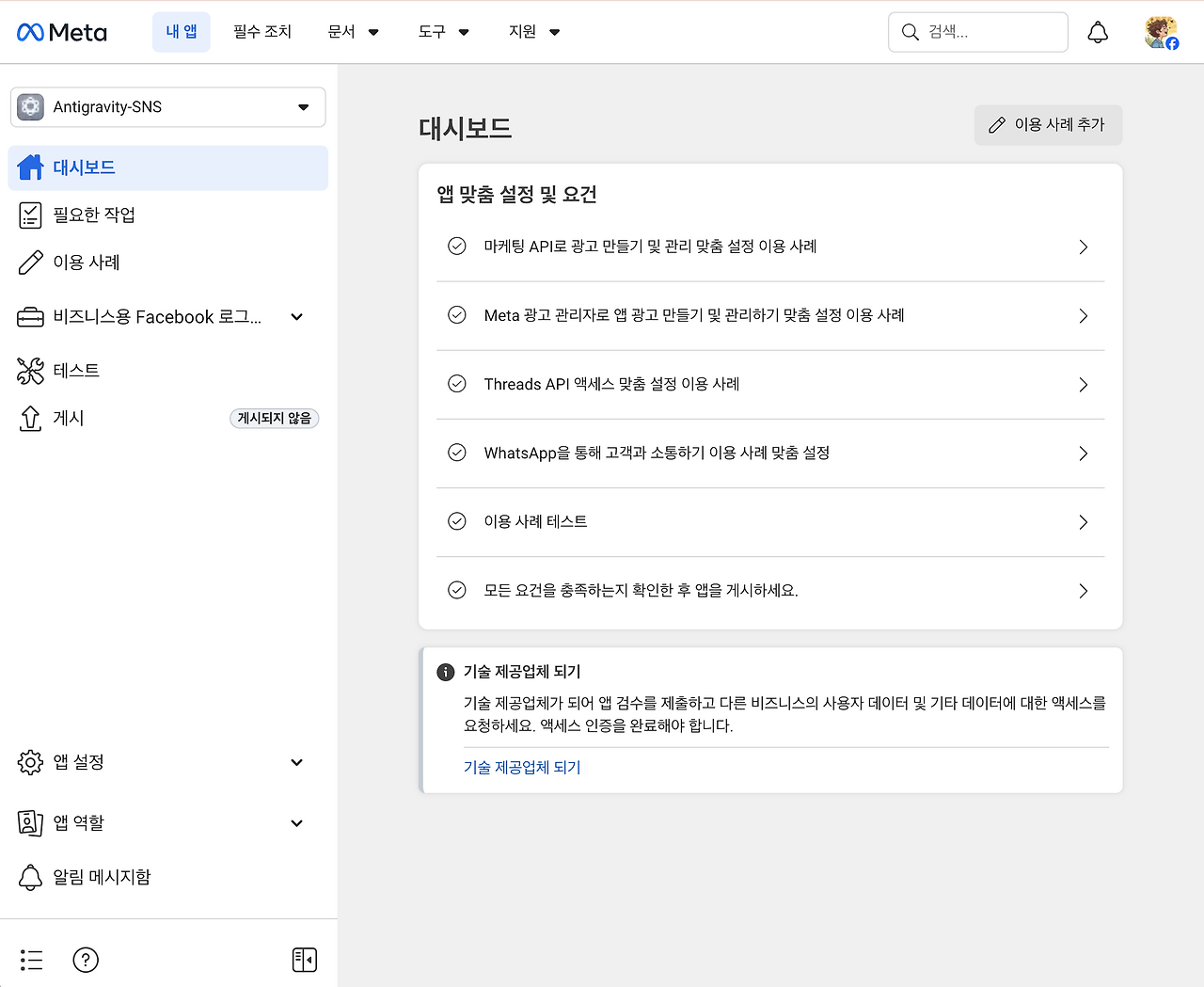Image resolution: width=1204 pixels, height=987 pixels.
Task: Click the 비즈니스용 Facebook briefcase icon
Action: coord(30,317)
